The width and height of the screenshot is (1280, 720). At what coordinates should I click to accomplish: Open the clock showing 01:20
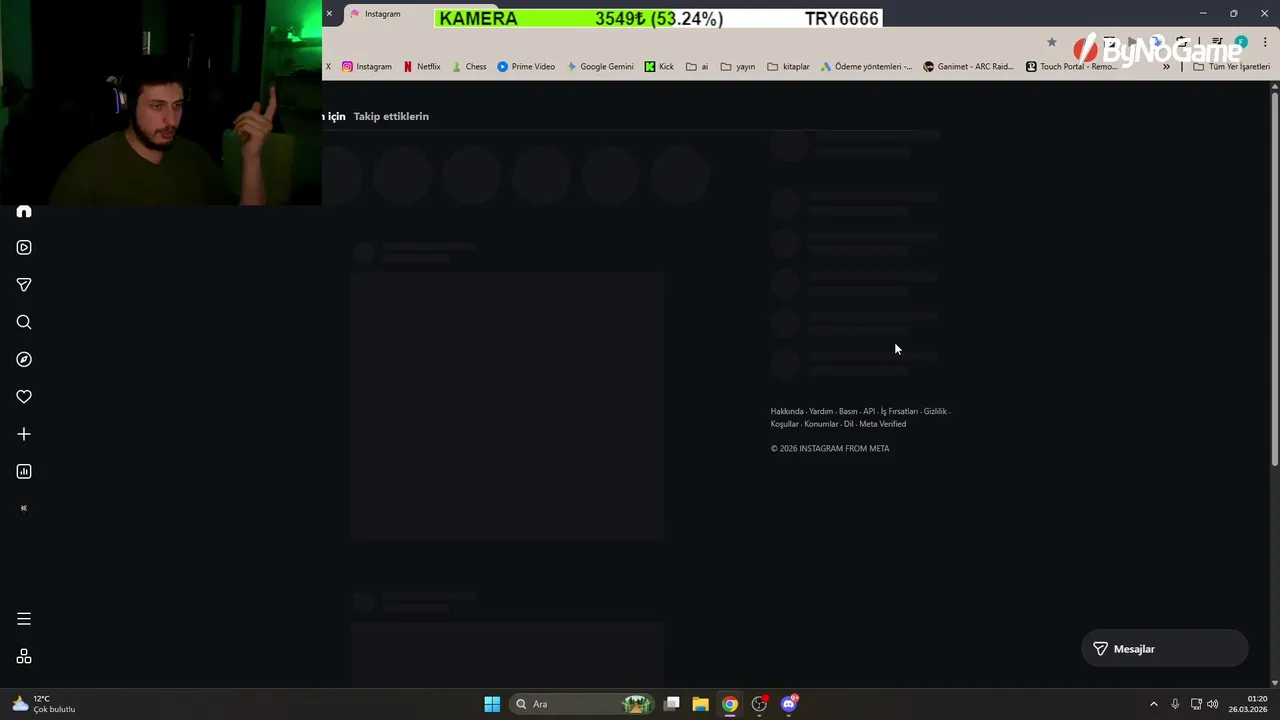1248,704
